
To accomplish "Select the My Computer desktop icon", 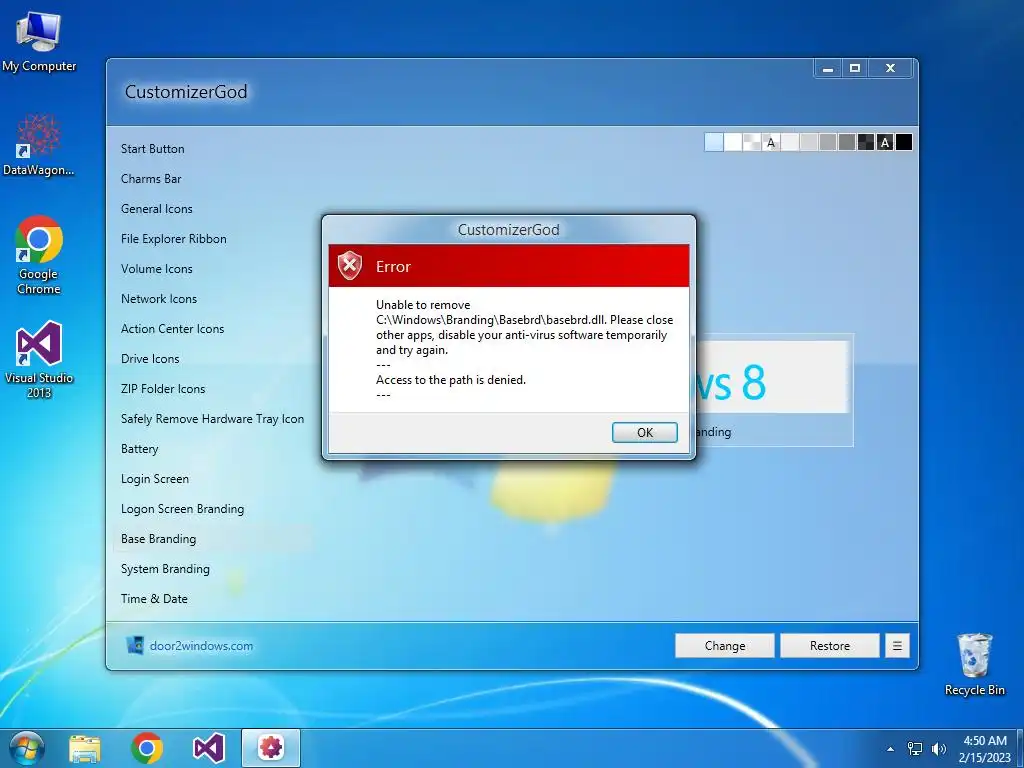I will point(39,41).
